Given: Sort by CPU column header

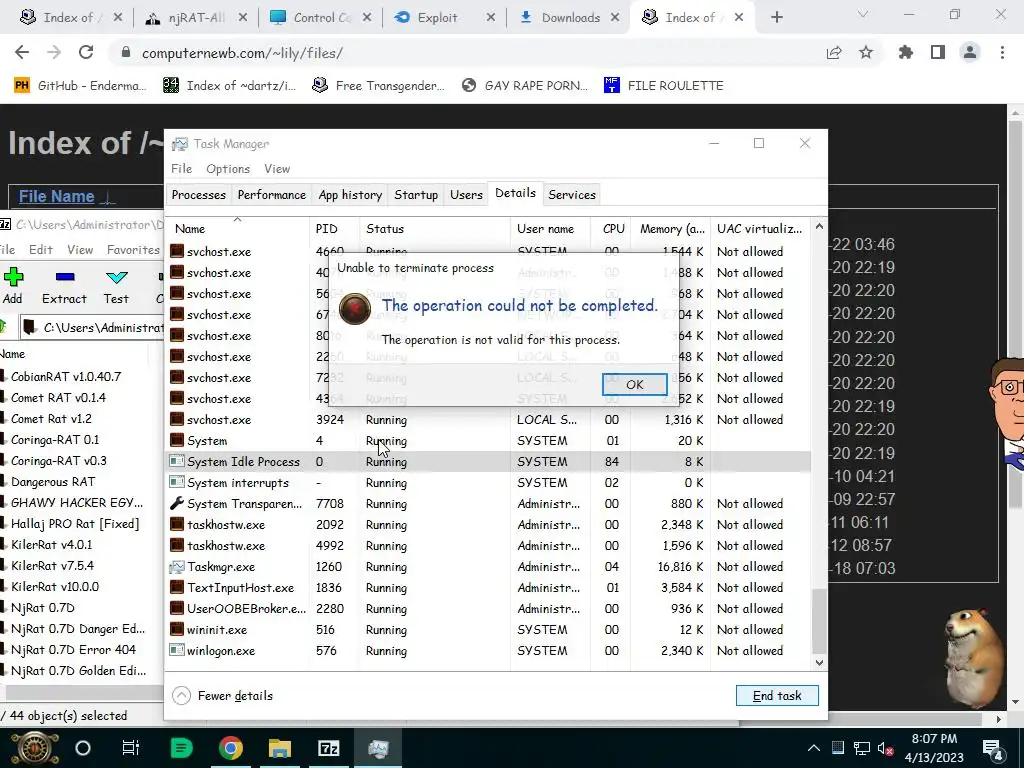Looking at the screenshot, I should click(x=611, y=229).
